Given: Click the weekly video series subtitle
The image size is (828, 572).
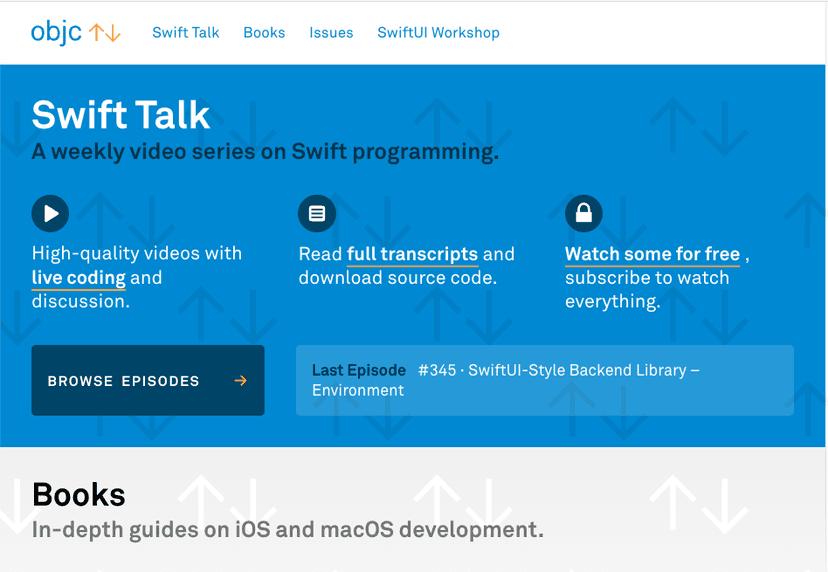Looking at the screenshot, I should click(x=265, y=152).
